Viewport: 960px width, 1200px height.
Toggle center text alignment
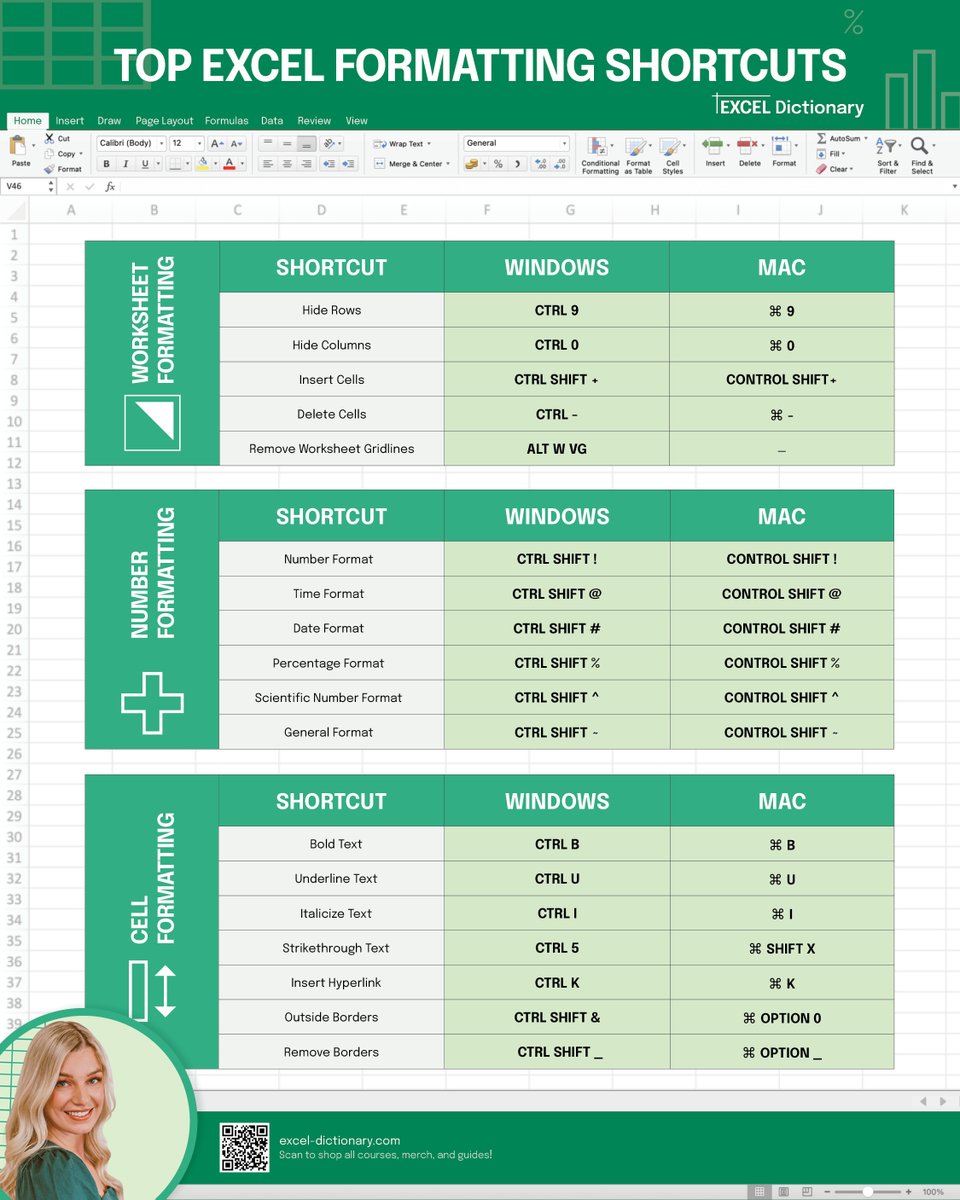287,164
